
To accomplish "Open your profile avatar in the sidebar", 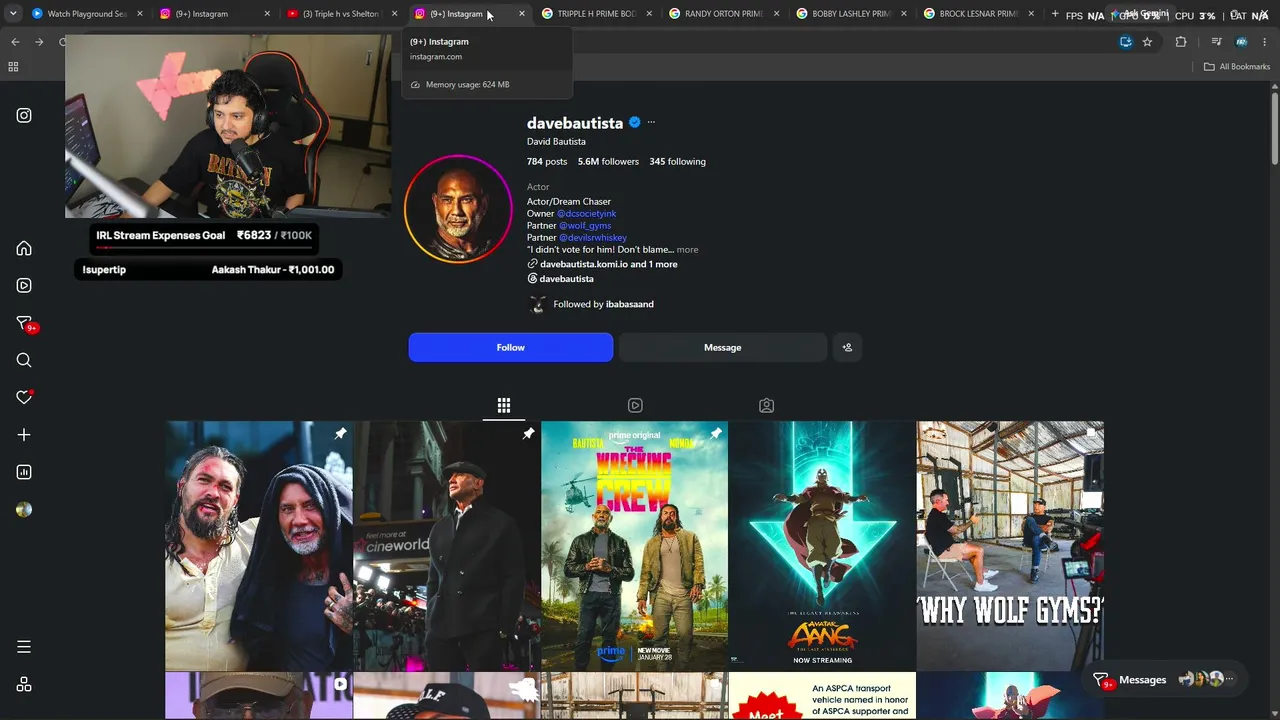I will pos(24,509).
